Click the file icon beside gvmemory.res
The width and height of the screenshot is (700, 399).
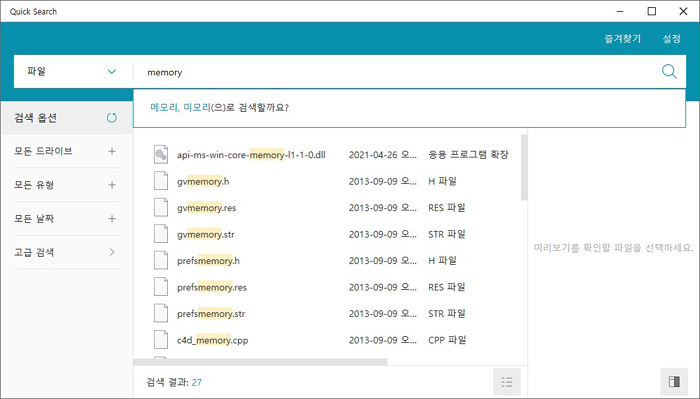161,208
